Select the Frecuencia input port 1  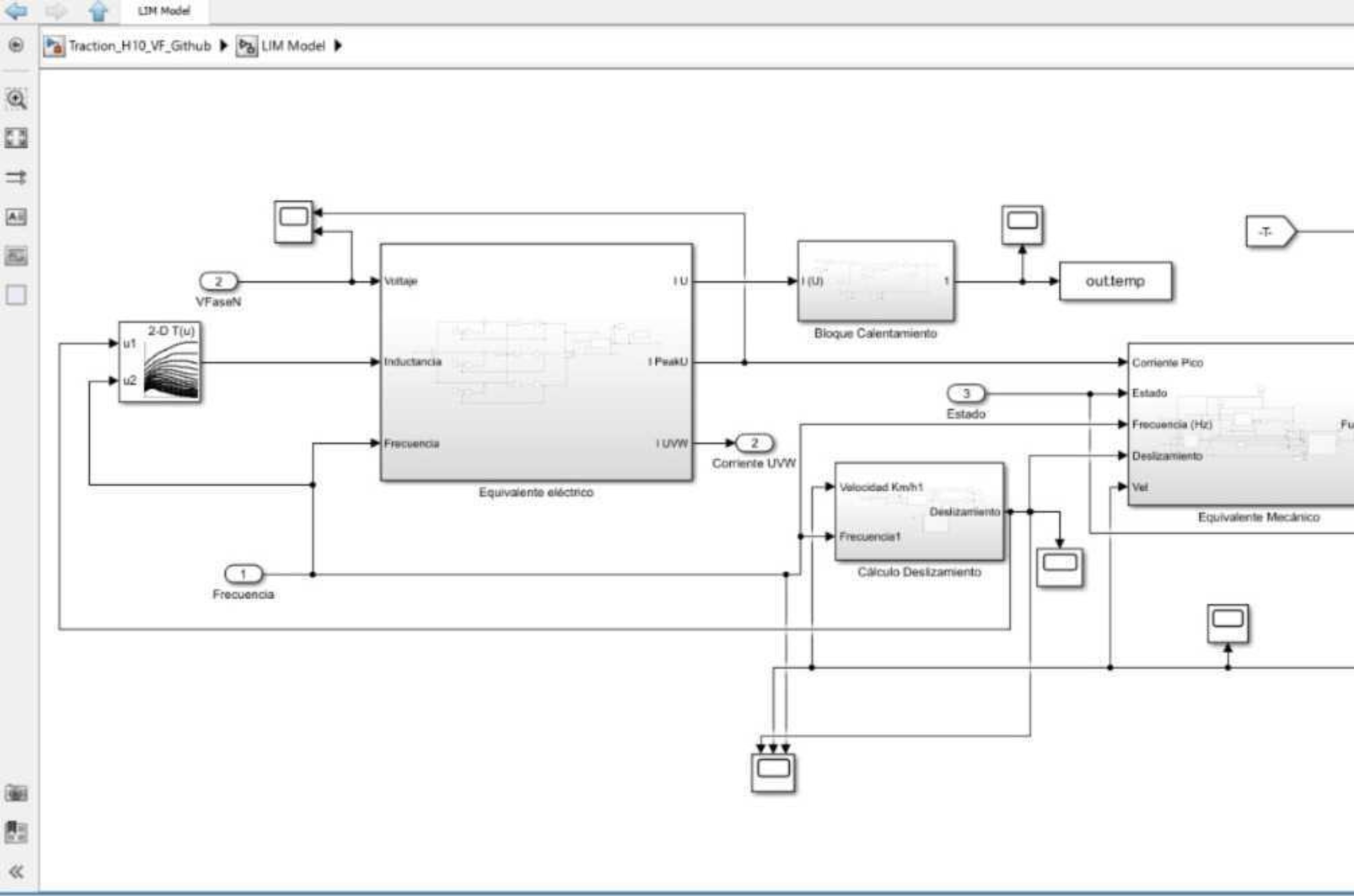(244, 574)
